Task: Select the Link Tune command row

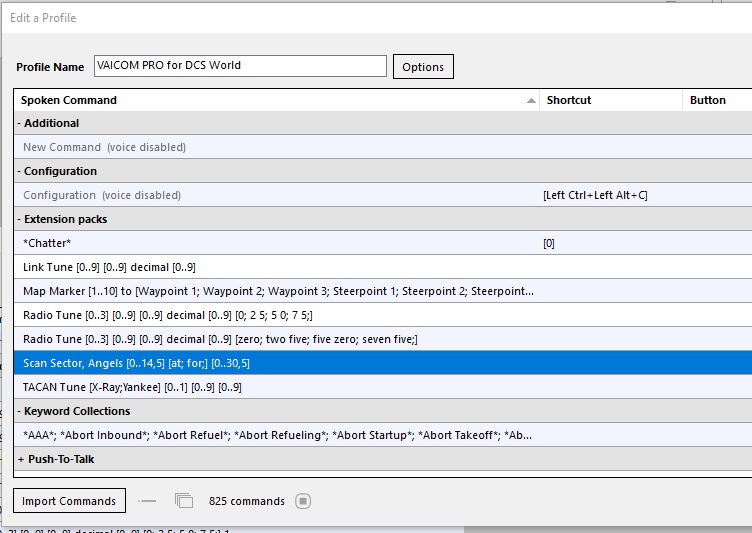Action: [x=383, y=267]
